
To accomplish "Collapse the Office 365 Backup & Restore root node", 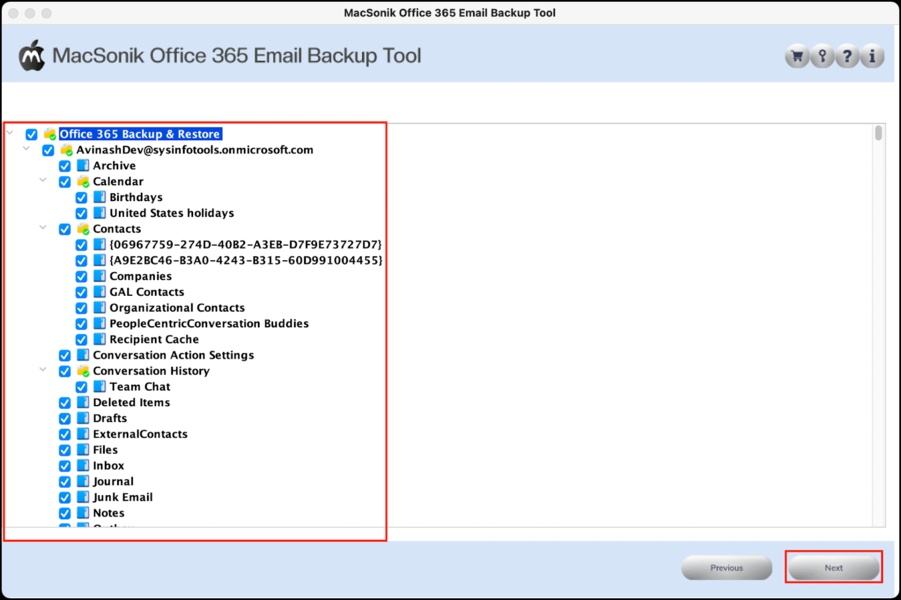I will tap(10, 133).
